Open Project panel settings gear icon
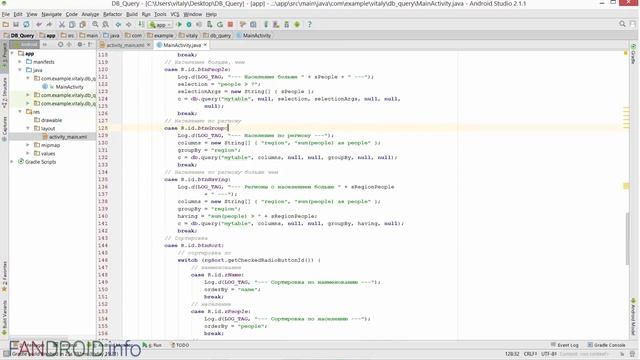The image size is (640, 360). pyautogui.click(x=80, y=44)
